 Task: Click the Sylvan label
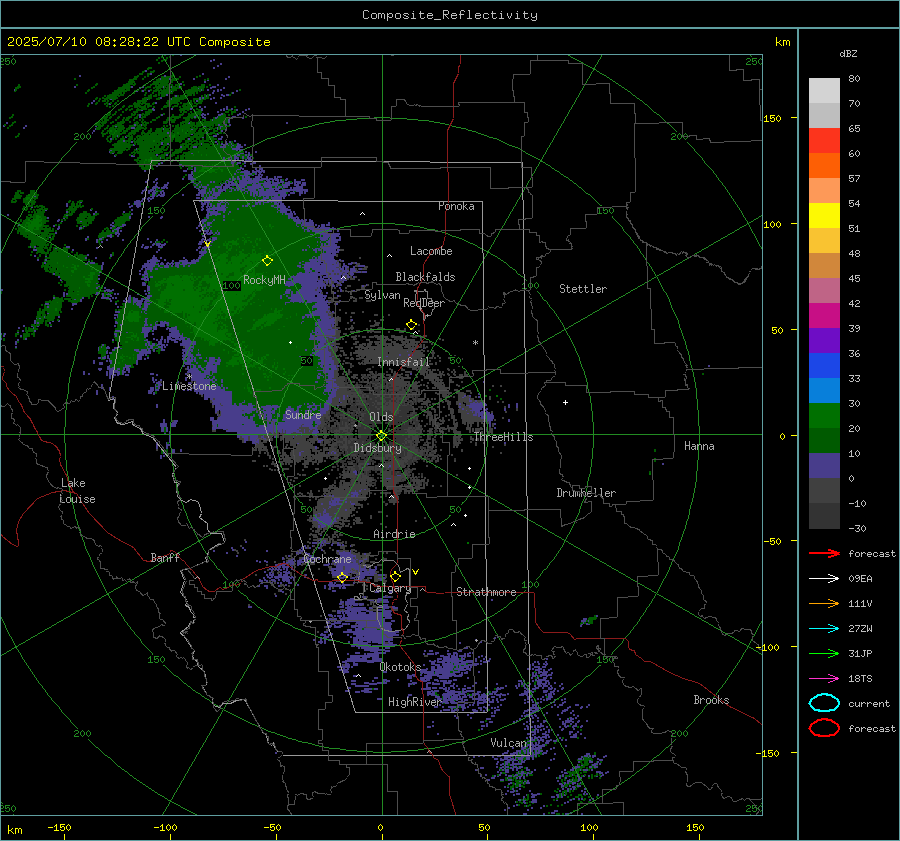click(x=382, y=295)
